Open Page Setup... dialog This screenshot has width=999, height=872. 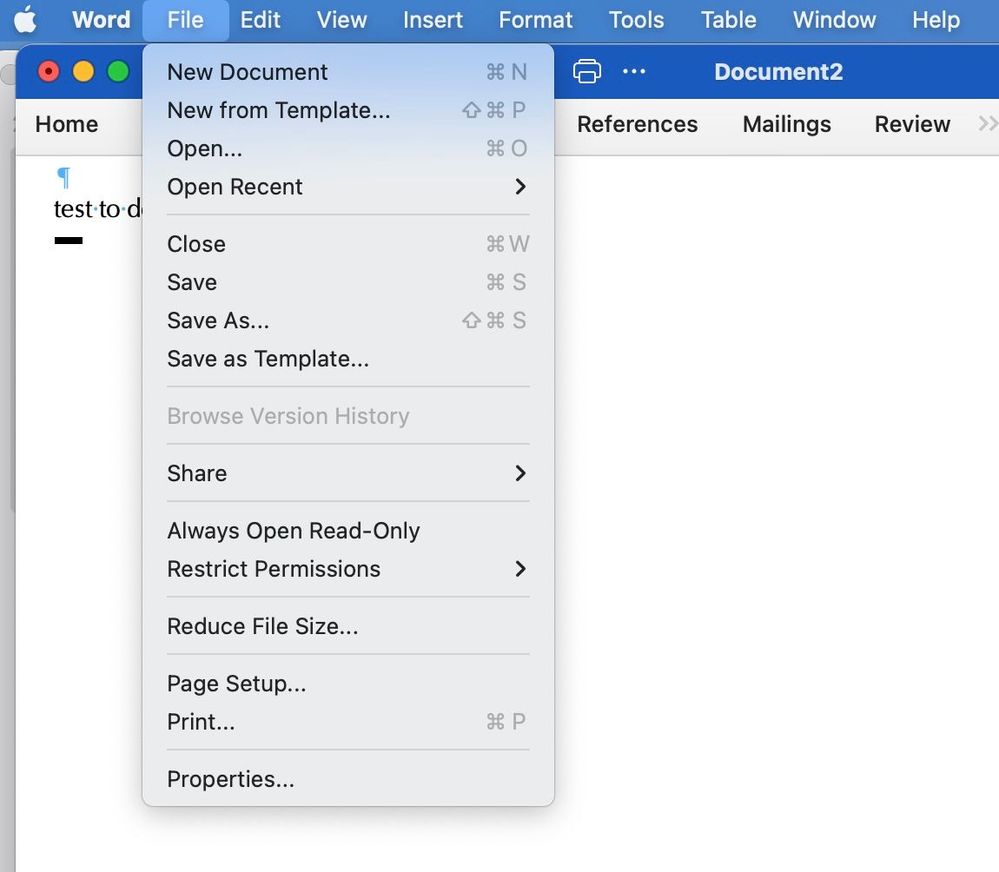(348, 683)
